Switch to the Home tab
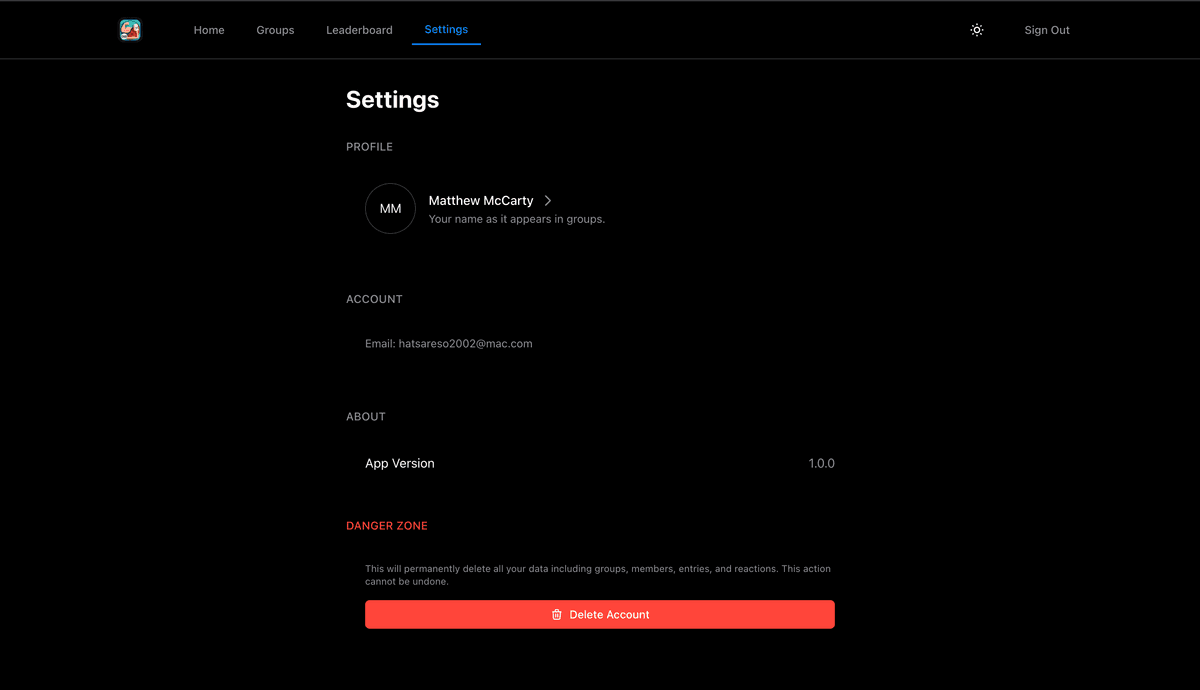This screenshot has width=1200, height=690. tap(208, 30)
